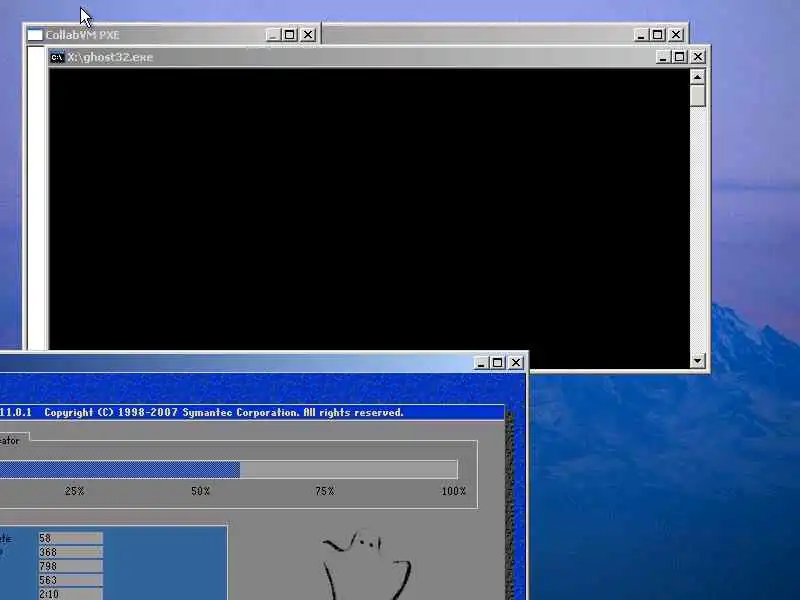The image size is (800, 600).
Task: Open the ghost32.exe console system menu icon
Action: [x=57, y=57]
